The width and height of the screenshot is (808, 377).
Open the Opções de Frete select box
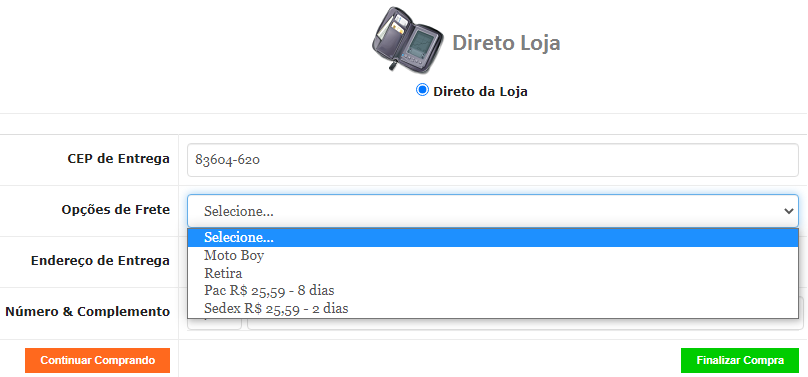pyautogui.click(x=493, y=211)
